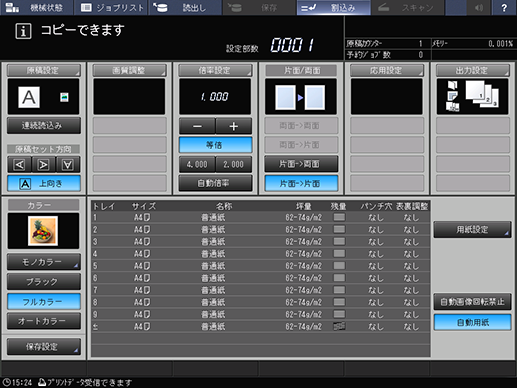Open the help question mark icon
Image resolution: width=517 pixels, height=388 pixels.
pos(504,7)
